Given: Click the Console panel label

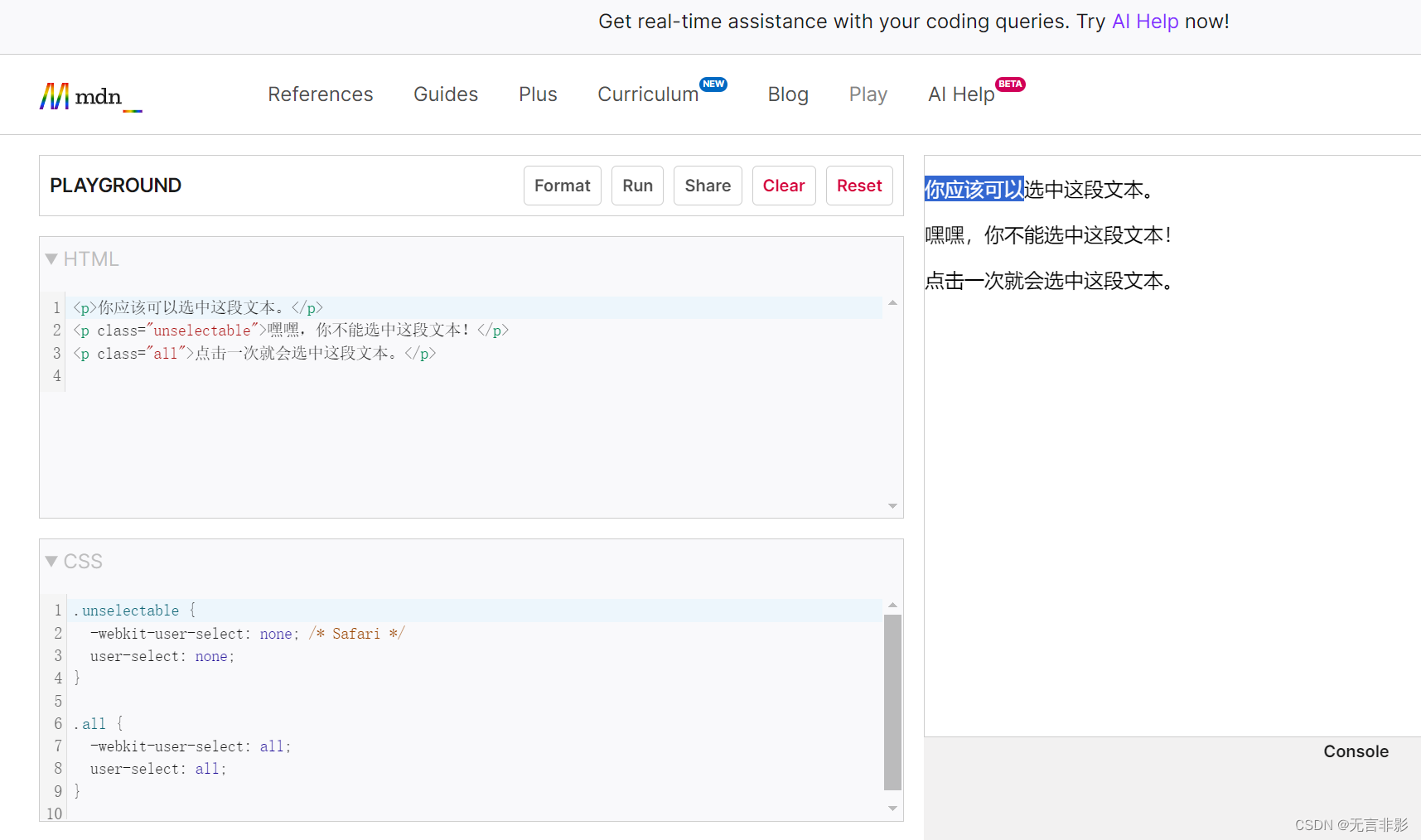Looking at the screenshot, I should click(1355, 751).
